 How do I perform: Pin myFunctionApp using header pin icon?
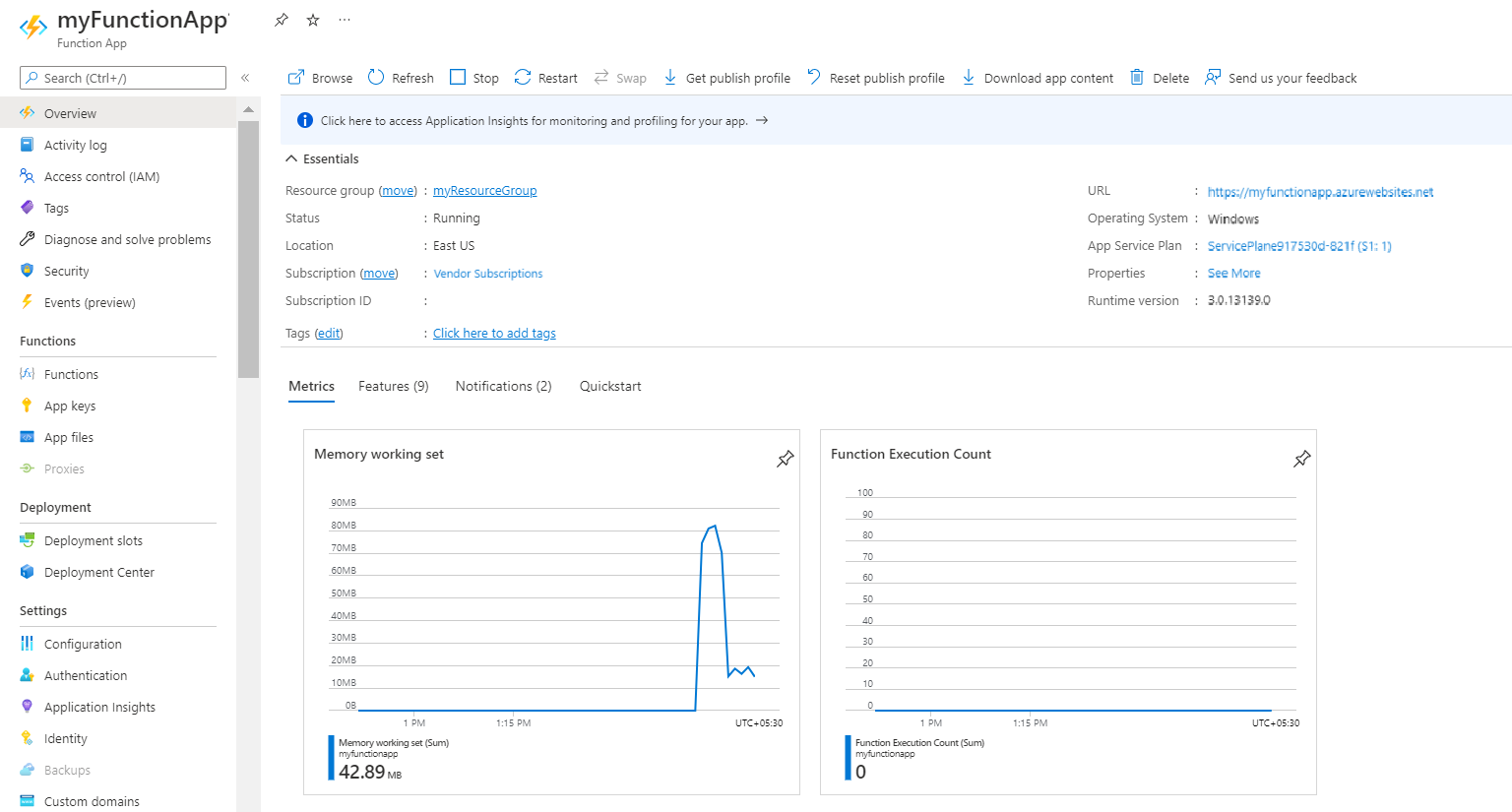point(282,20)
